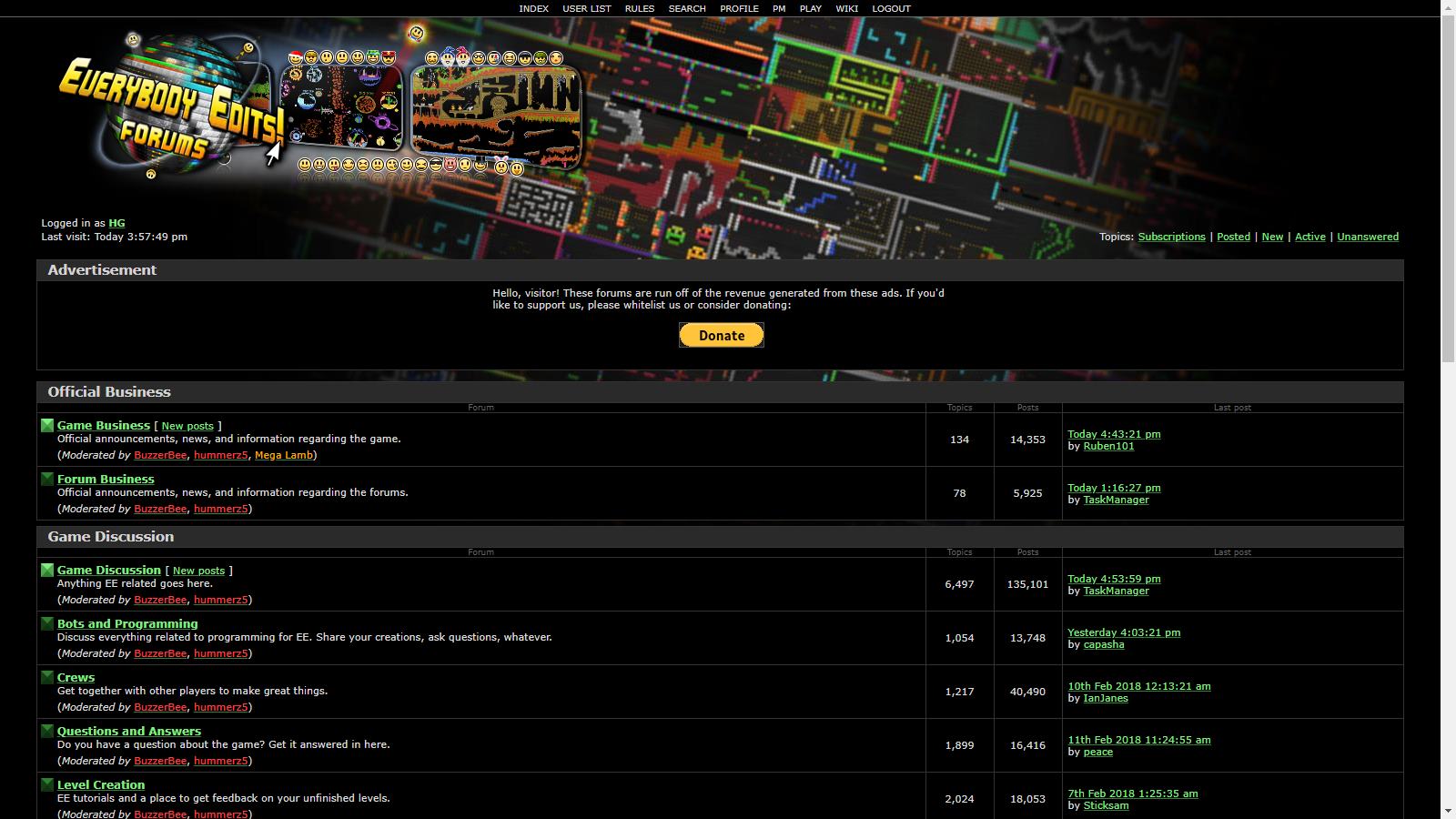Click the Game Discussion forum status icon
The width and height of the screenshot is (1456, 819).
47,570
